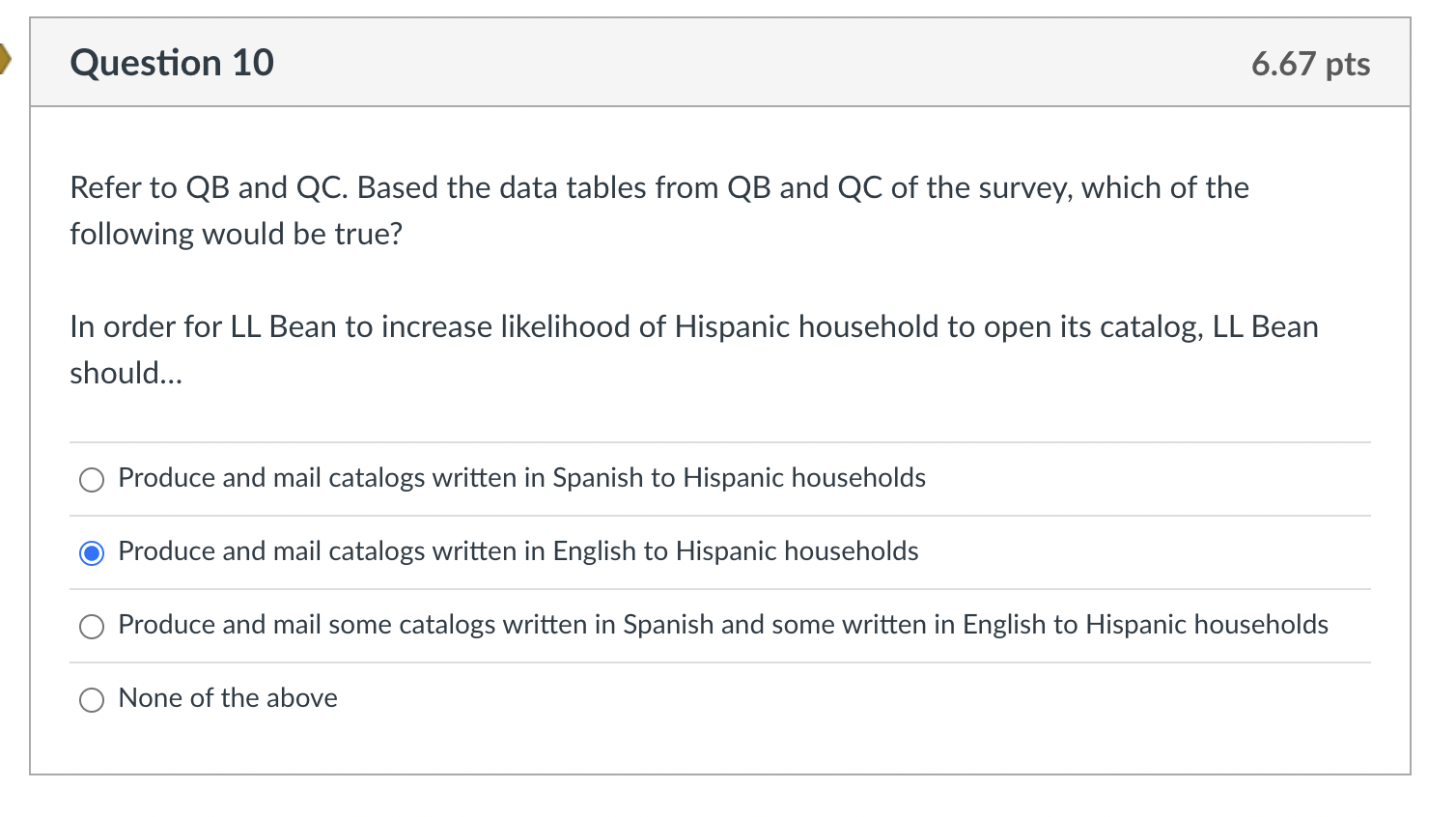Screen dimensions: 1456x817
Task: Click the English-catalogs answer label text
Action: point(518,551)
